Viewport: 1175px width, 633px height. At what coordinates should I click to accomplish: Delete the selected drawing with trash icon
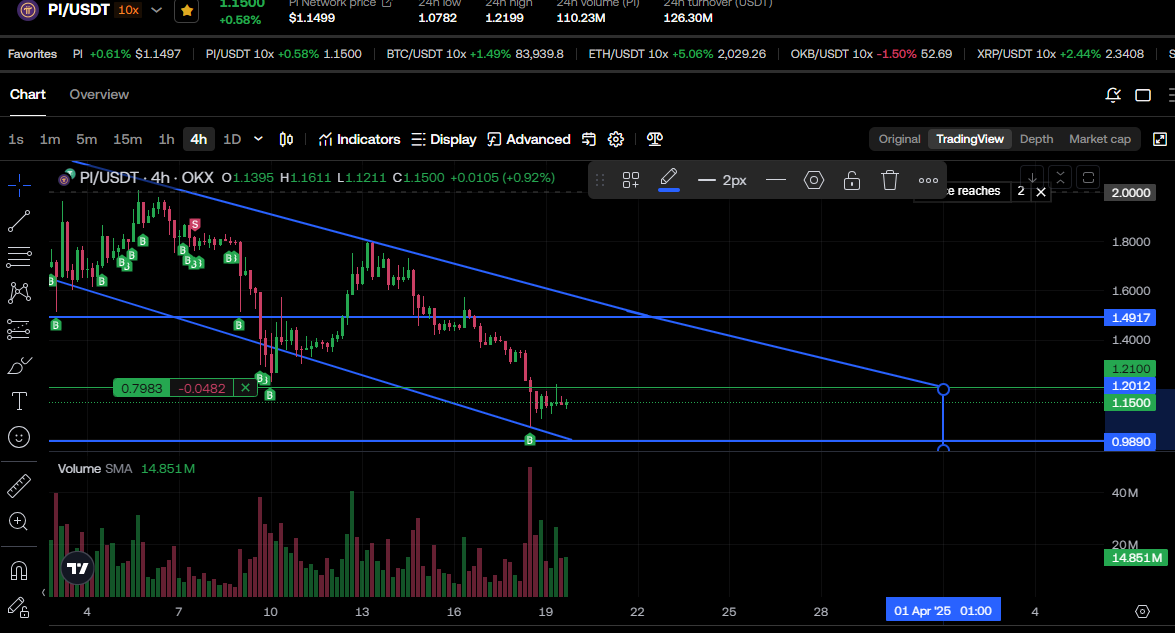(889, 180)
